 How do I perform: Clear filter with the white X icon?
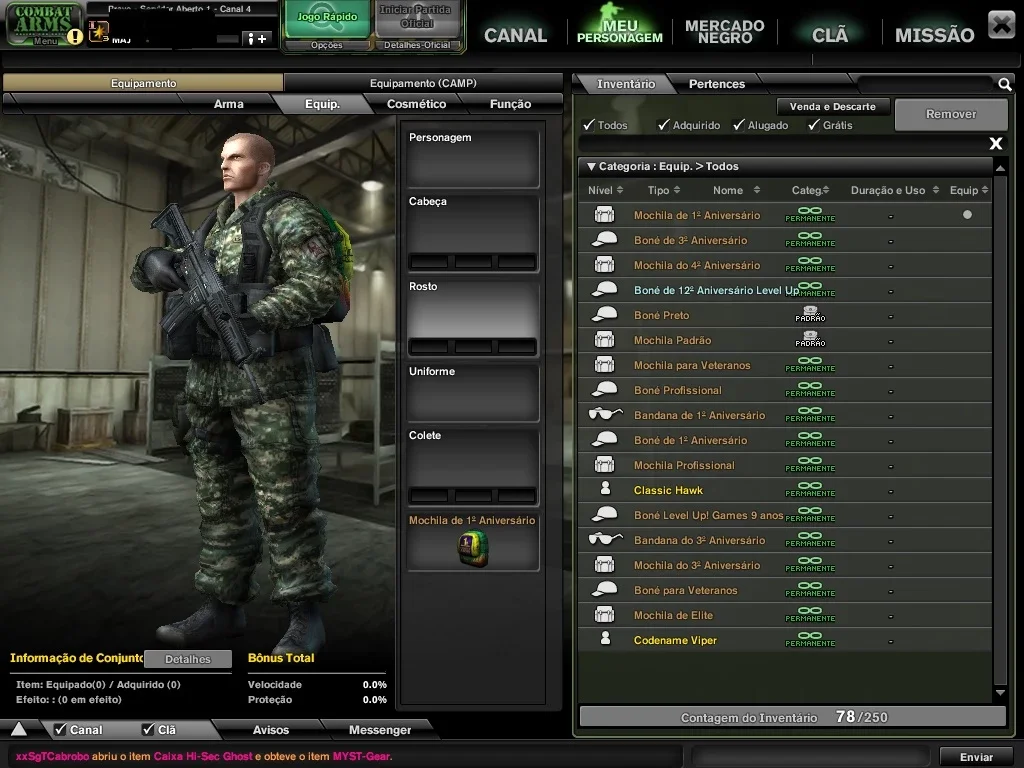pos(995,144)
